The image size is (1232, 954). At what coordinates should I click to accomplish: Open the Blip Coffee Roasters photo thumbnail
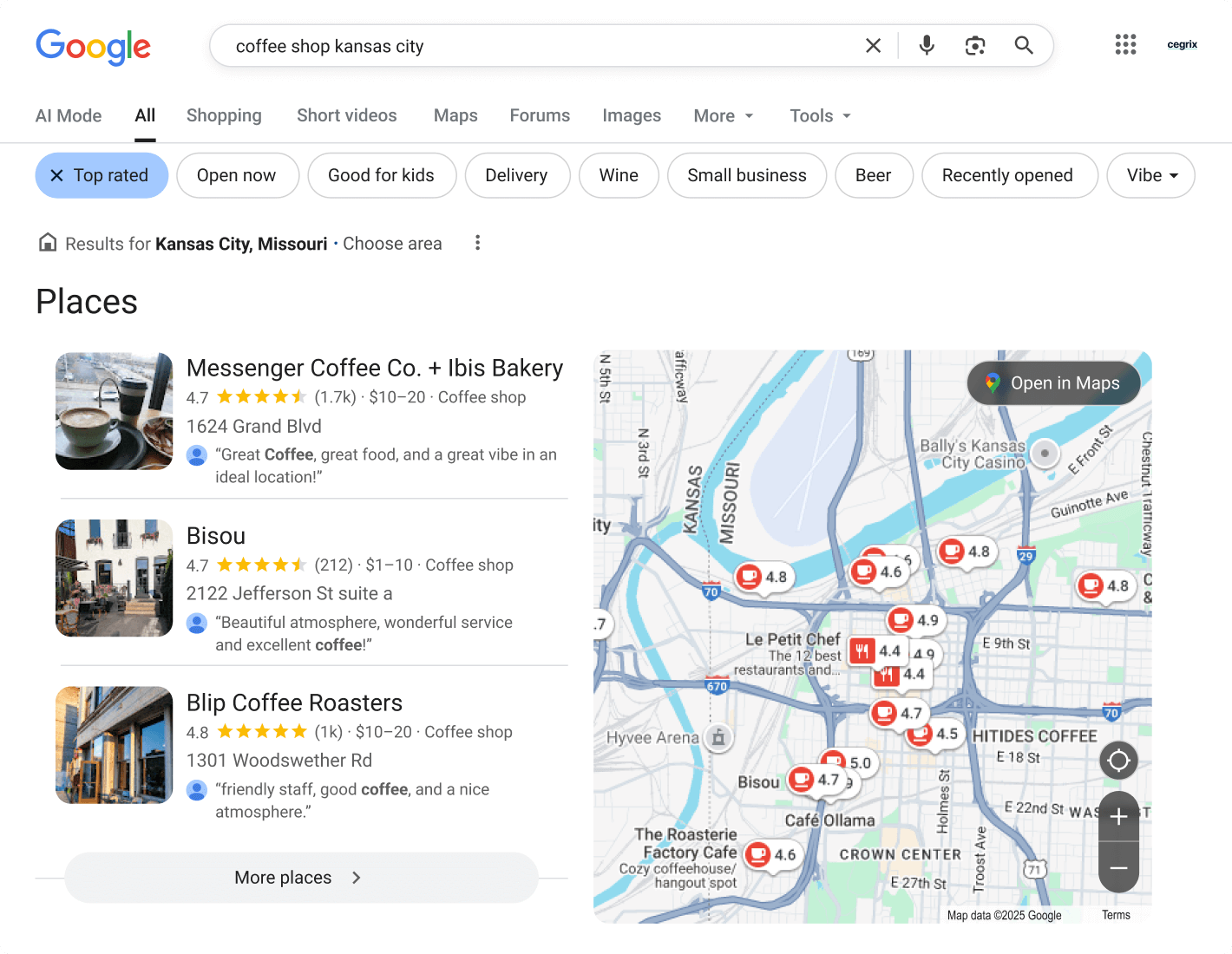[x=114, y=745]
